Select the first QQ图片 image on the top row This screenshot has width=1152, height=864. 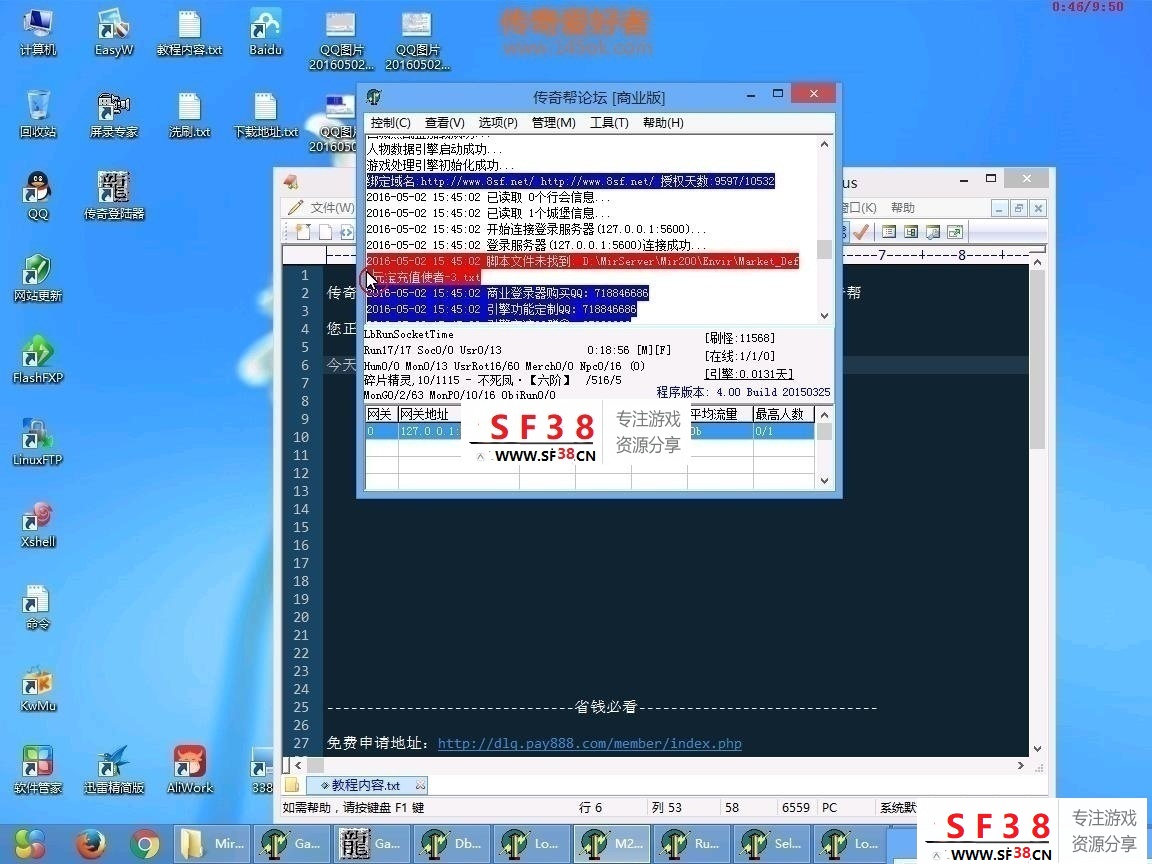(x=341, y=40)
